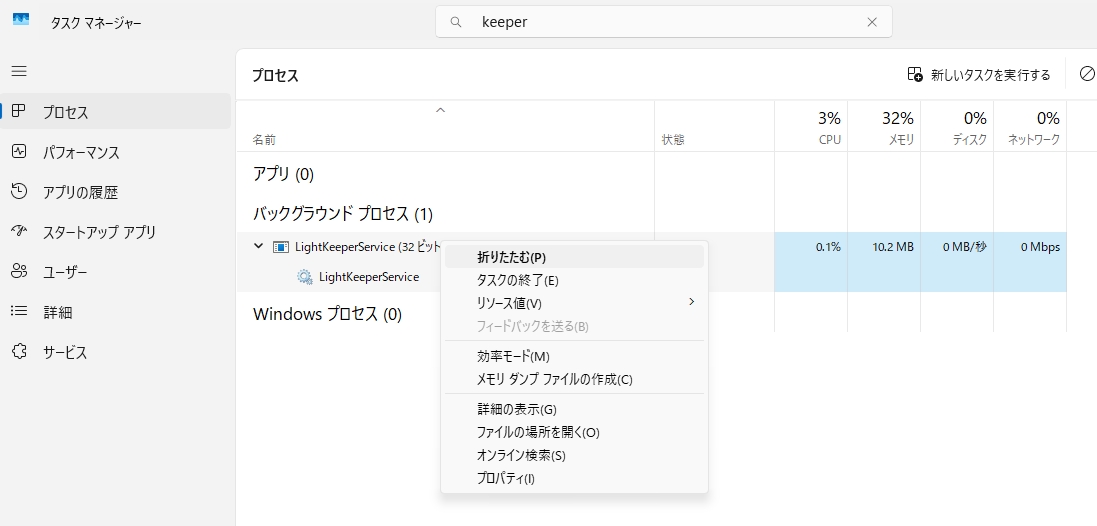Click the gear icon beside child LightKeeperService

point(304,276)
